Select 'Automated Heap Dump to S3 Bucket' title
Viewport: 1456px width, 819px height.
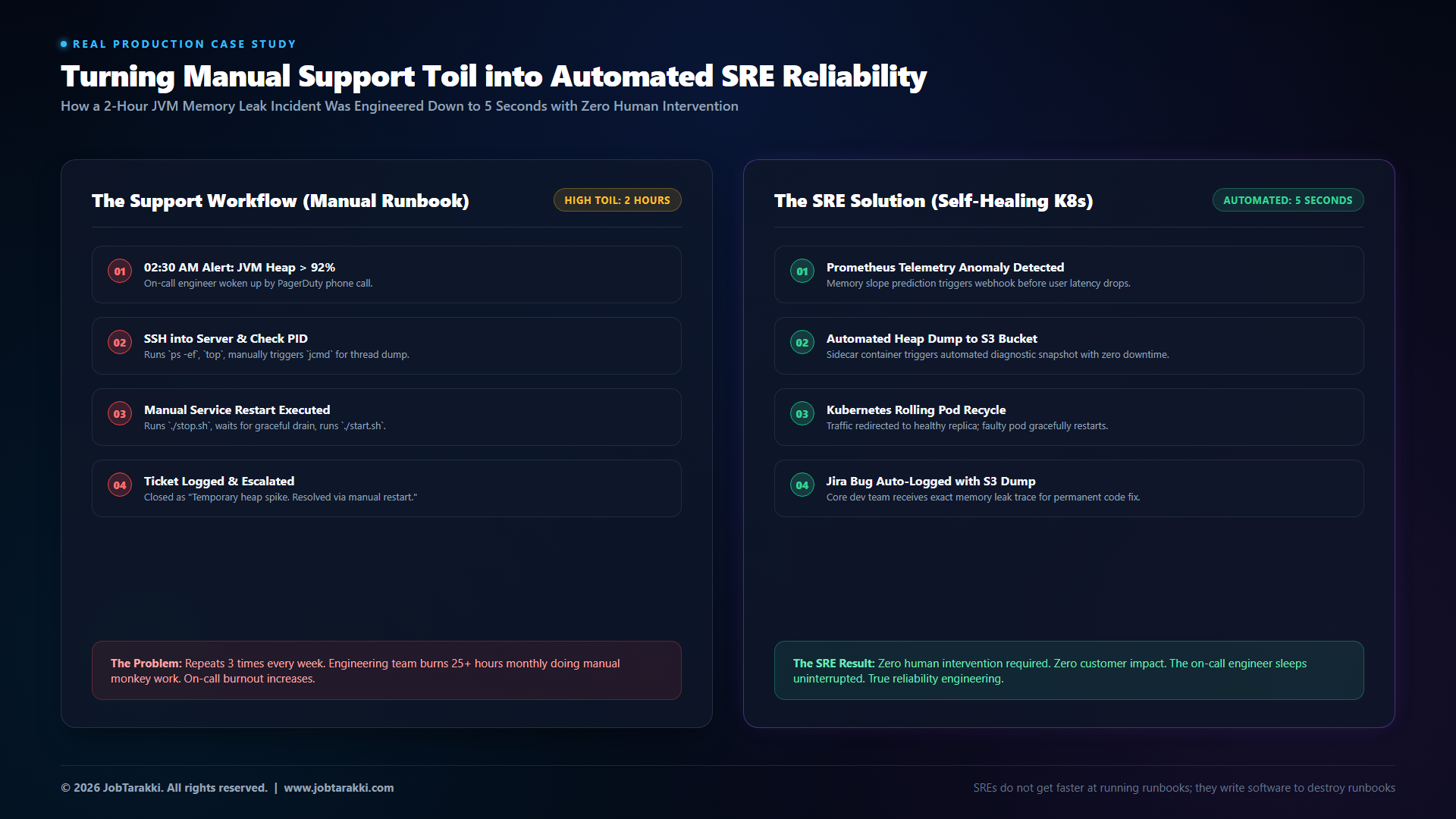932,338
